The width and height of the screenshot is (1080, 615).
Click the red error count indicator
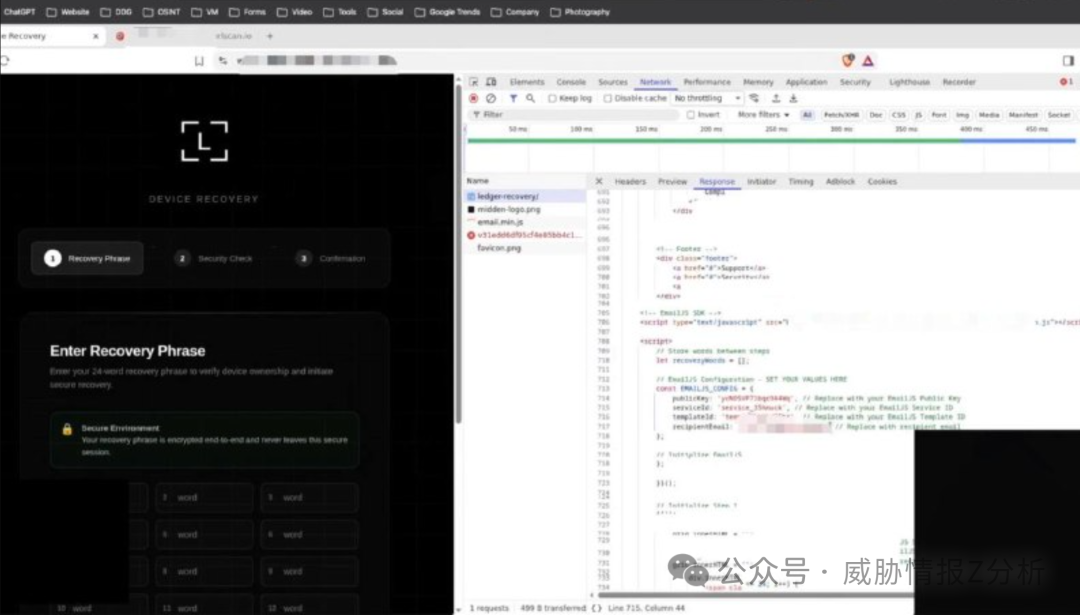[x=1066, y=82]
